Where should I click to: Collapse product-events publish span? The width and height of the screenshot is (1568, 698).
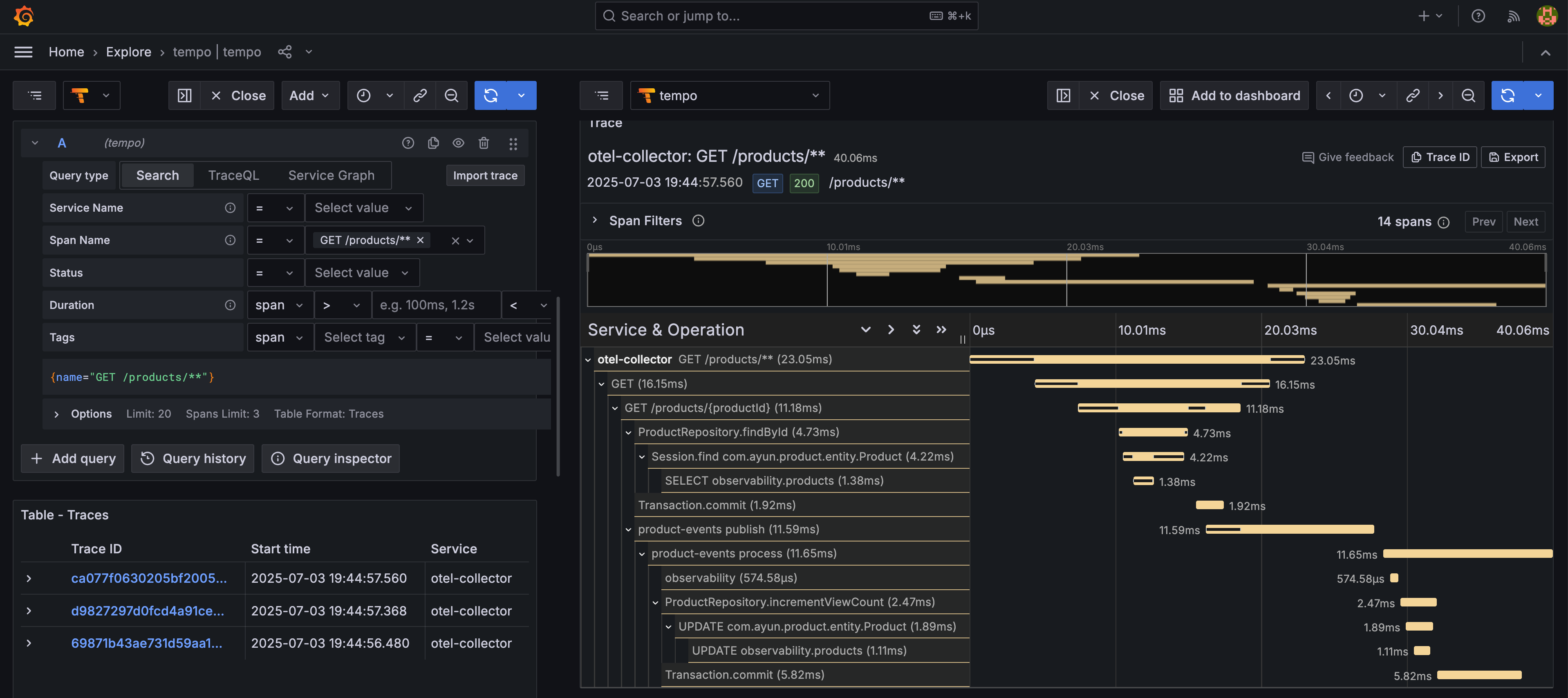[629, 530]
